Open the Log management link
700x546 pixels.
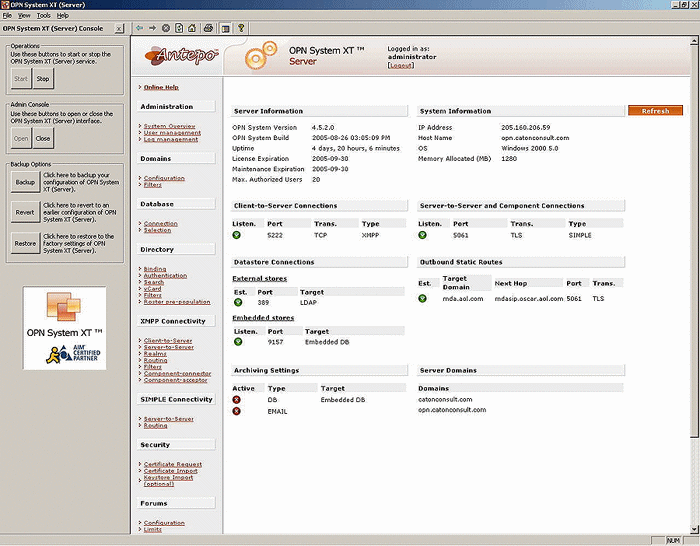click(171, 139)
